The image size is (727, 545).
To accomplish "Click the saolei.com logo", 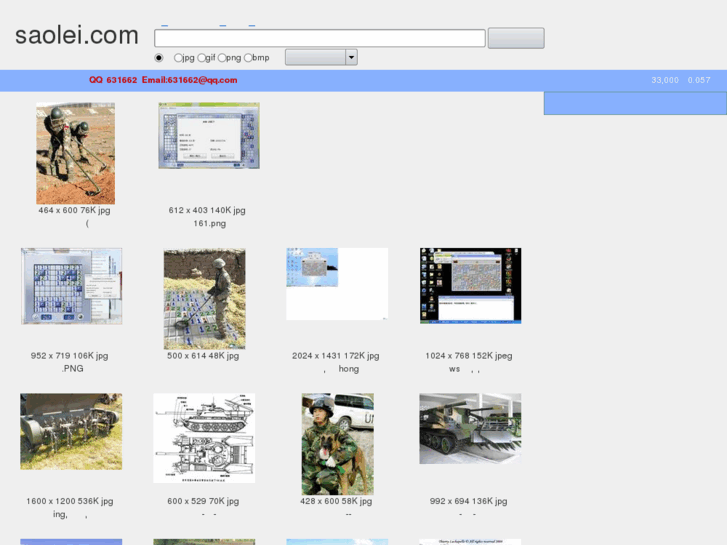I will point(77,35).
